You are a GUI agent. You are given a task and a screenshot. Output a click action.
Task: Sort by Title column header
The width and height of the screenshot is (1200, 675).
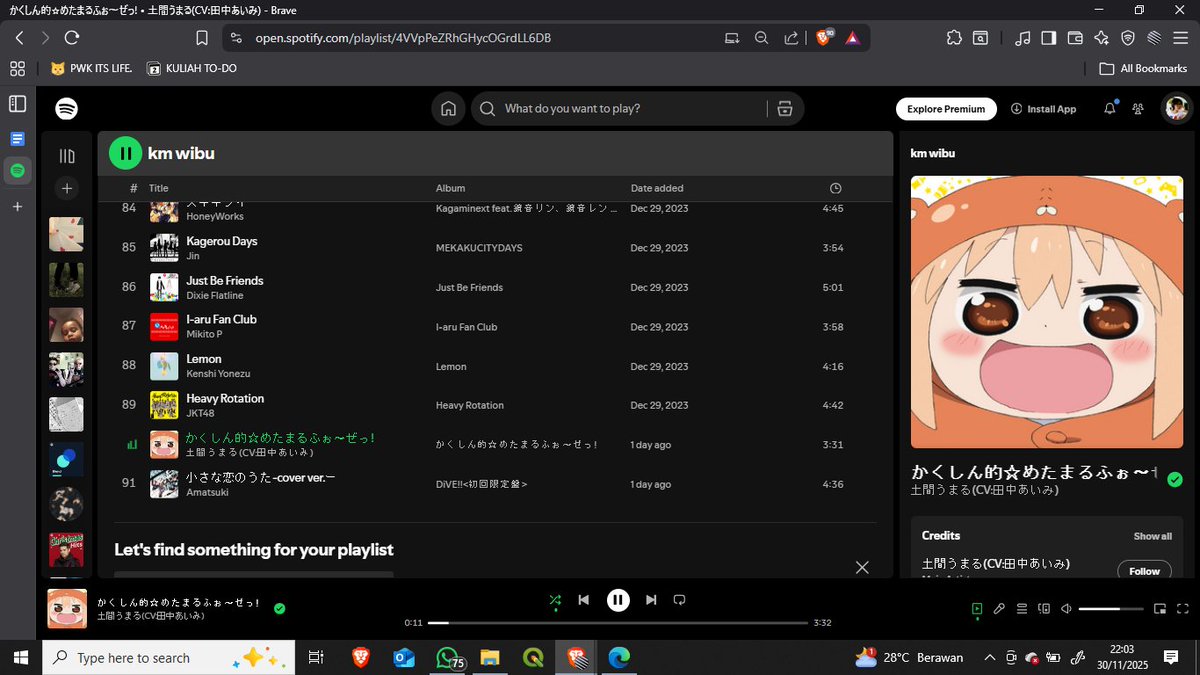click(x=159, y=188)
